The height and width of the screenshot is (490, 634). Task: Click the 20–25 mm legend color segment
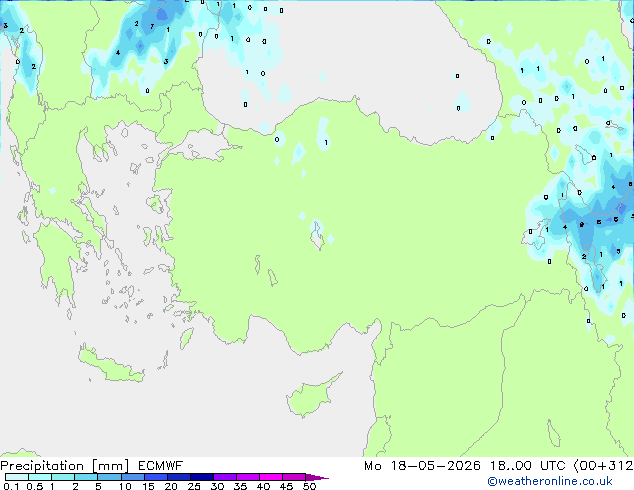tap(178, 477)
